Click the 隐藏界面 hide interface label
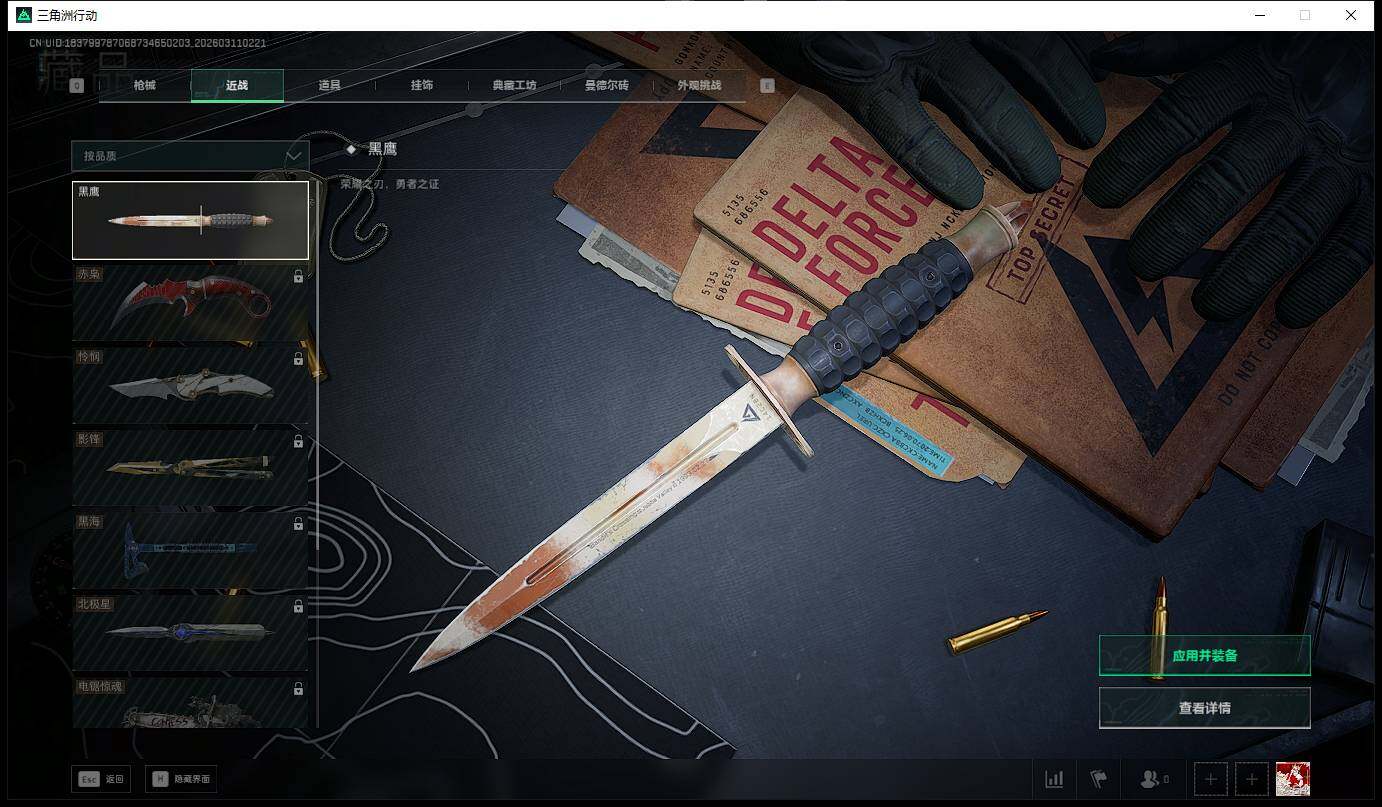 (191, 779)
